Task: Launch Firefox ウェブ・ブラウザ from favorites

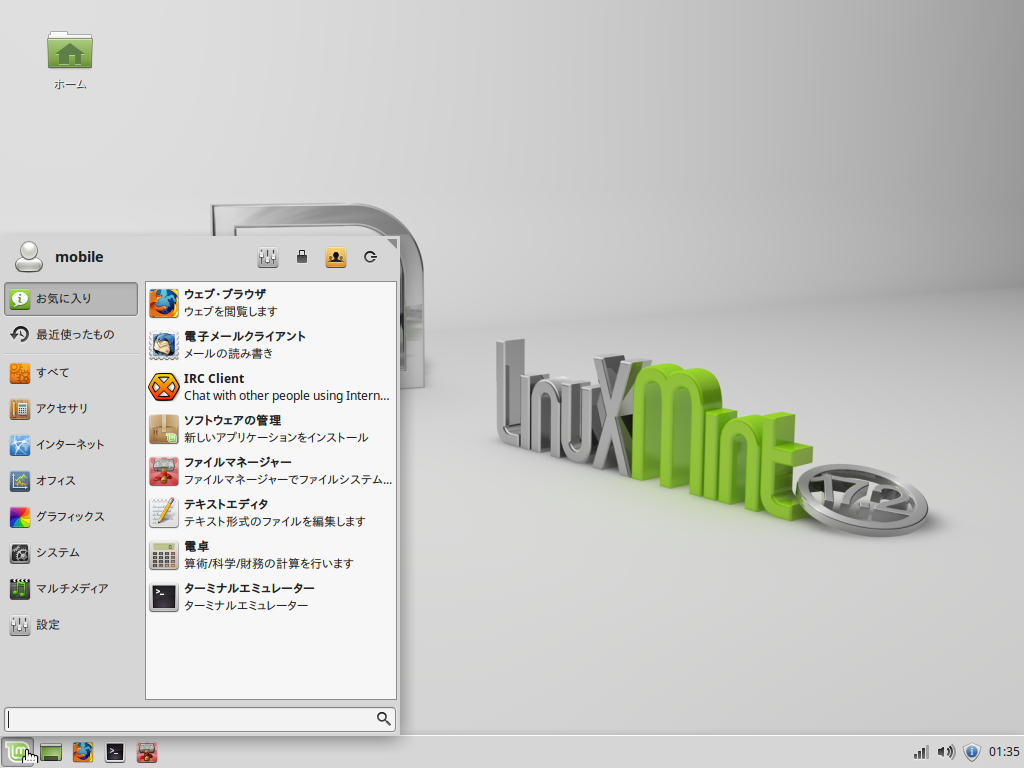Action: point(271,303)
